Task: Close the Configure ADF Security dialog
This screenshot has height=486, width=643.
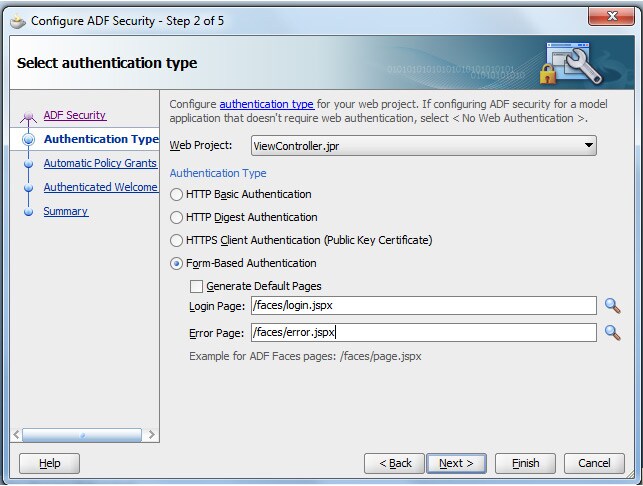Action: (x=611, y=16)
